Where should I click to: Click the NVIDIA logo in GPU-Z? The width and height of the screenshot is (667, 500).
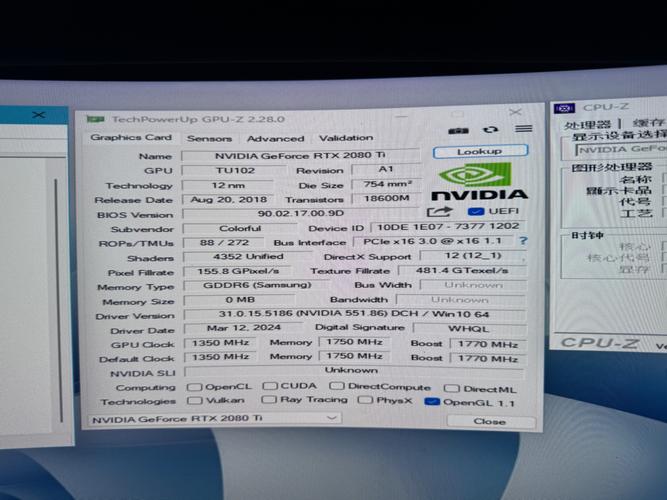coord(479,182)
